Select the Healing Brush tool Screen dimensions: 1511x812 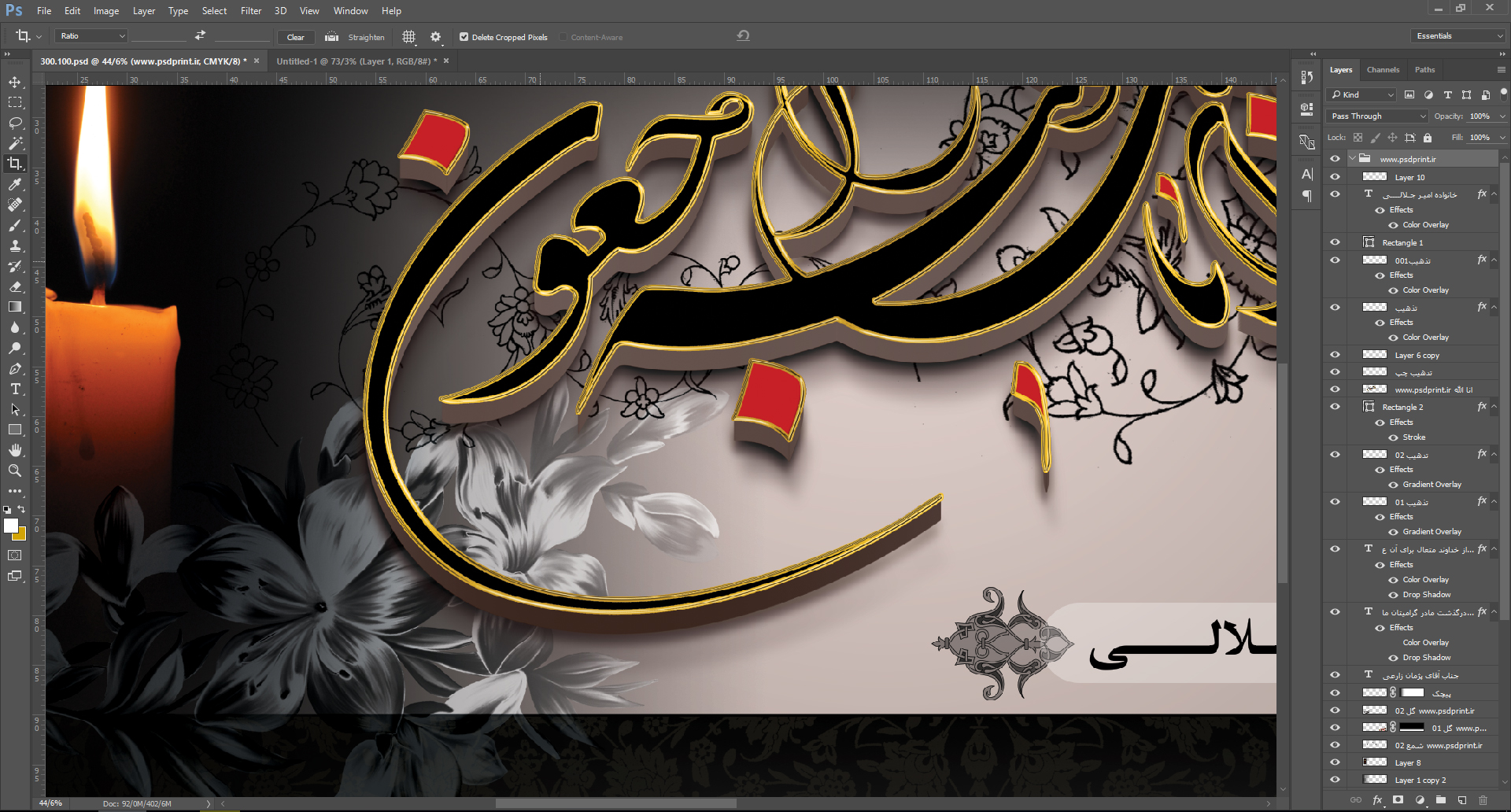tap(15, 205)
